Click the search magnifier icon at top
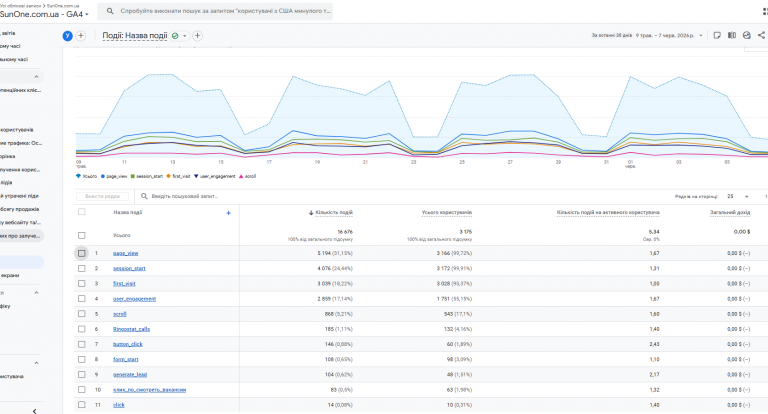The width and height of the screenshot is (768, 414). [110, 11]
